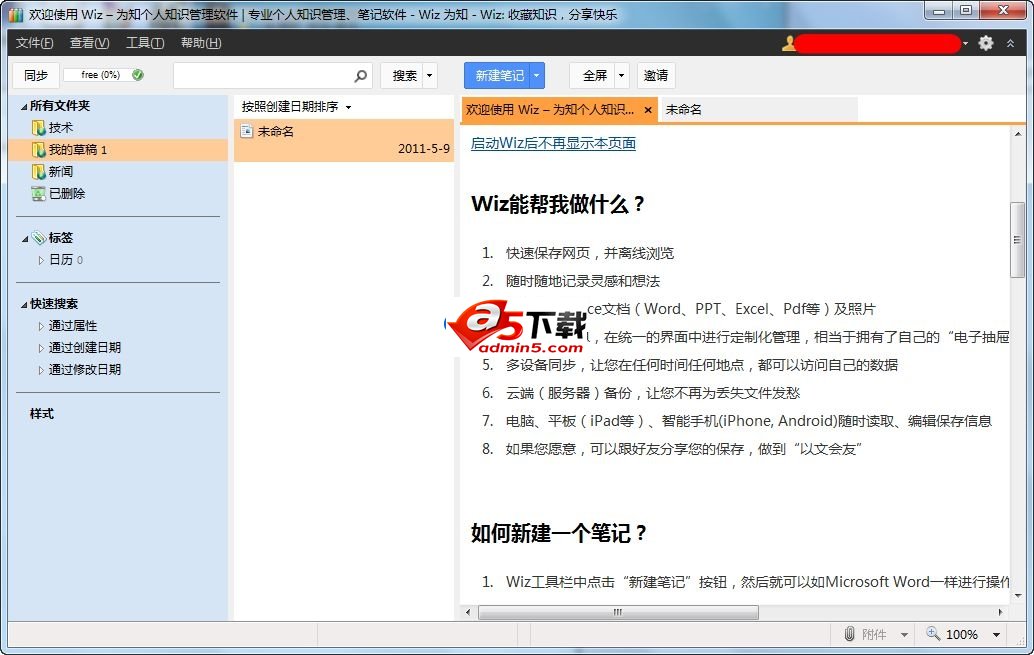This screenshot has width=1034, height=655.
Task: Click the 邀请 button
Action: coord(655,76)
